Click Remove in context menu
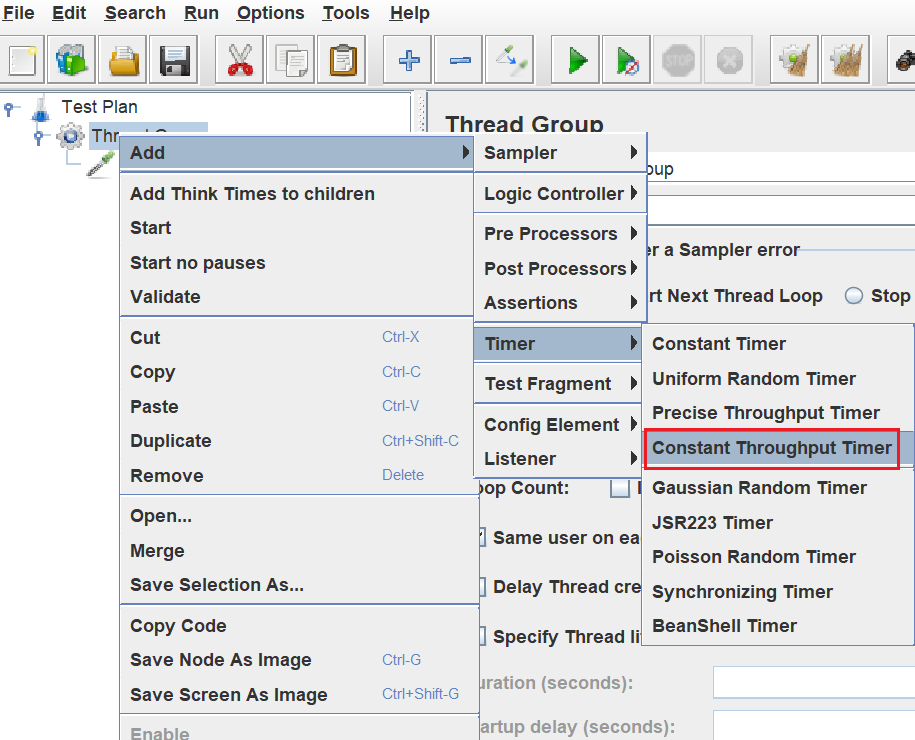This screenshot has height=740, width=915. coord(296,476)
